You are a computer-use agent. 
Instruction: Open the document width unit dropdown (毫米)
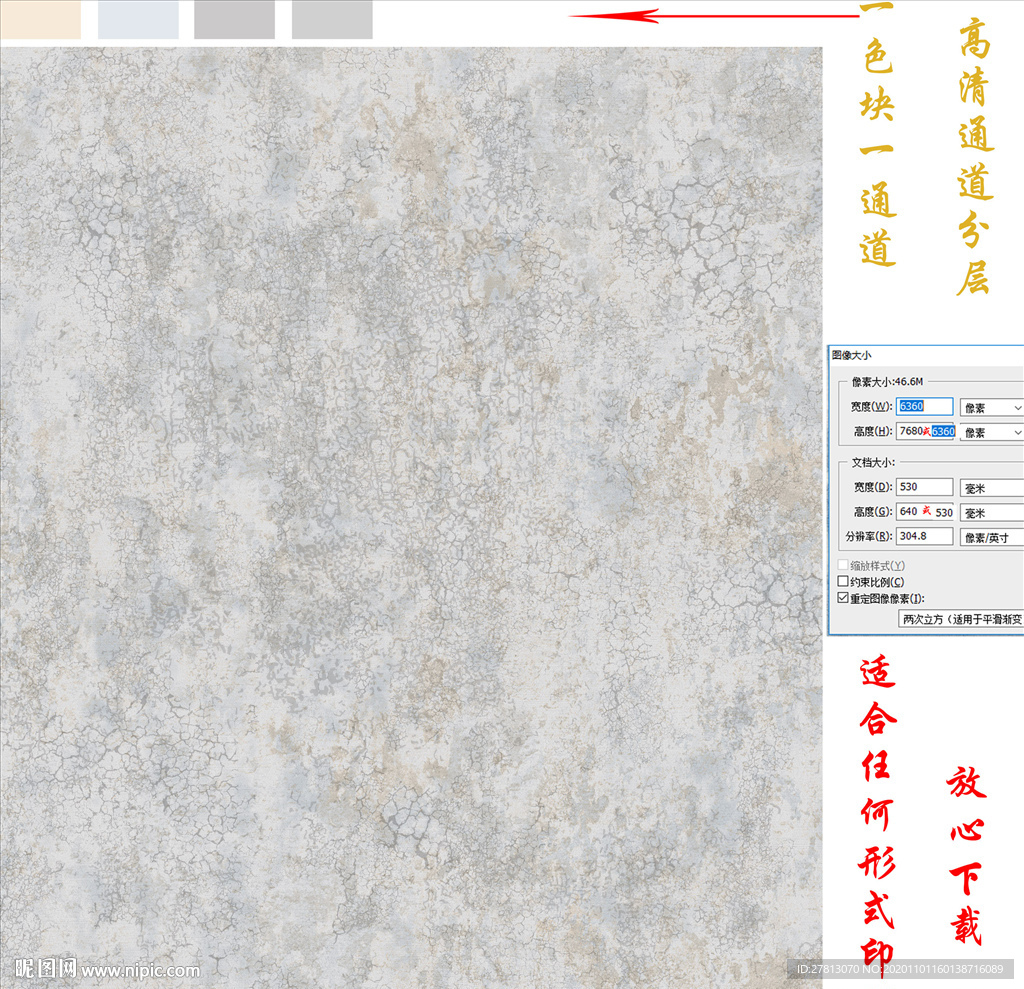(x=991, y=488)
